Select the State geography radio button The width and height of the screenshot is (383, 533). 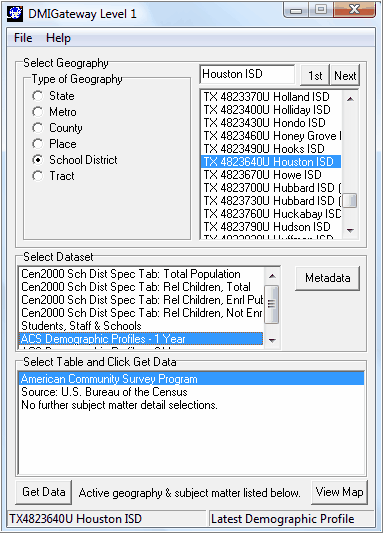(x=38, y=96)
